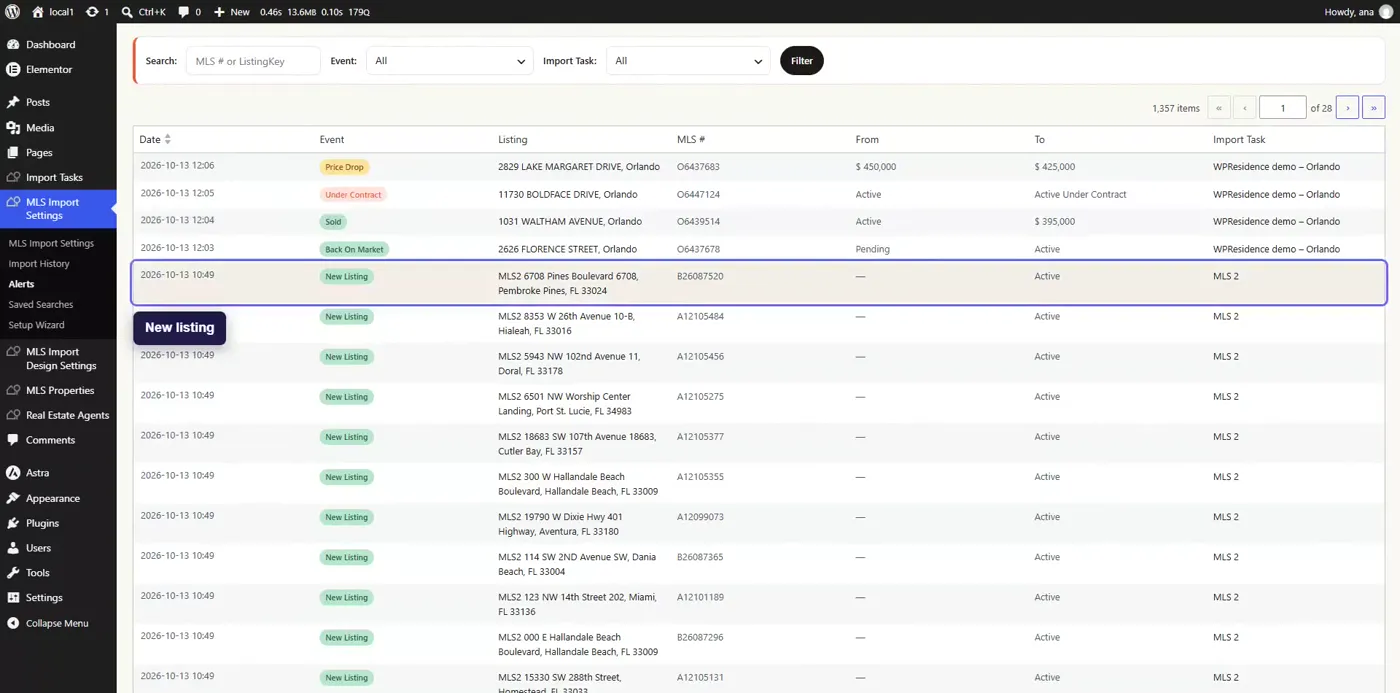Click MLS number O6447124

point(698,195)
